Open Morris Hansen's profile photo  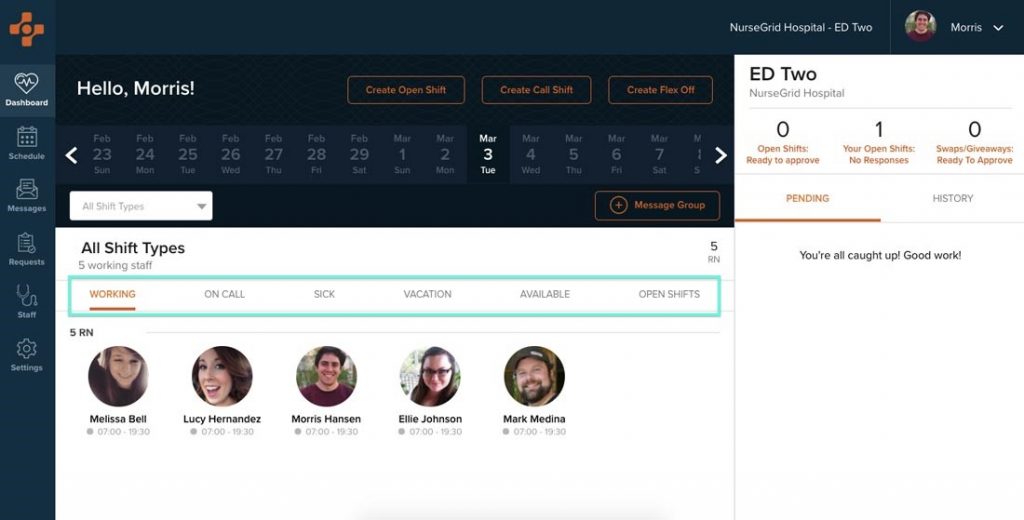pos(326,376)
